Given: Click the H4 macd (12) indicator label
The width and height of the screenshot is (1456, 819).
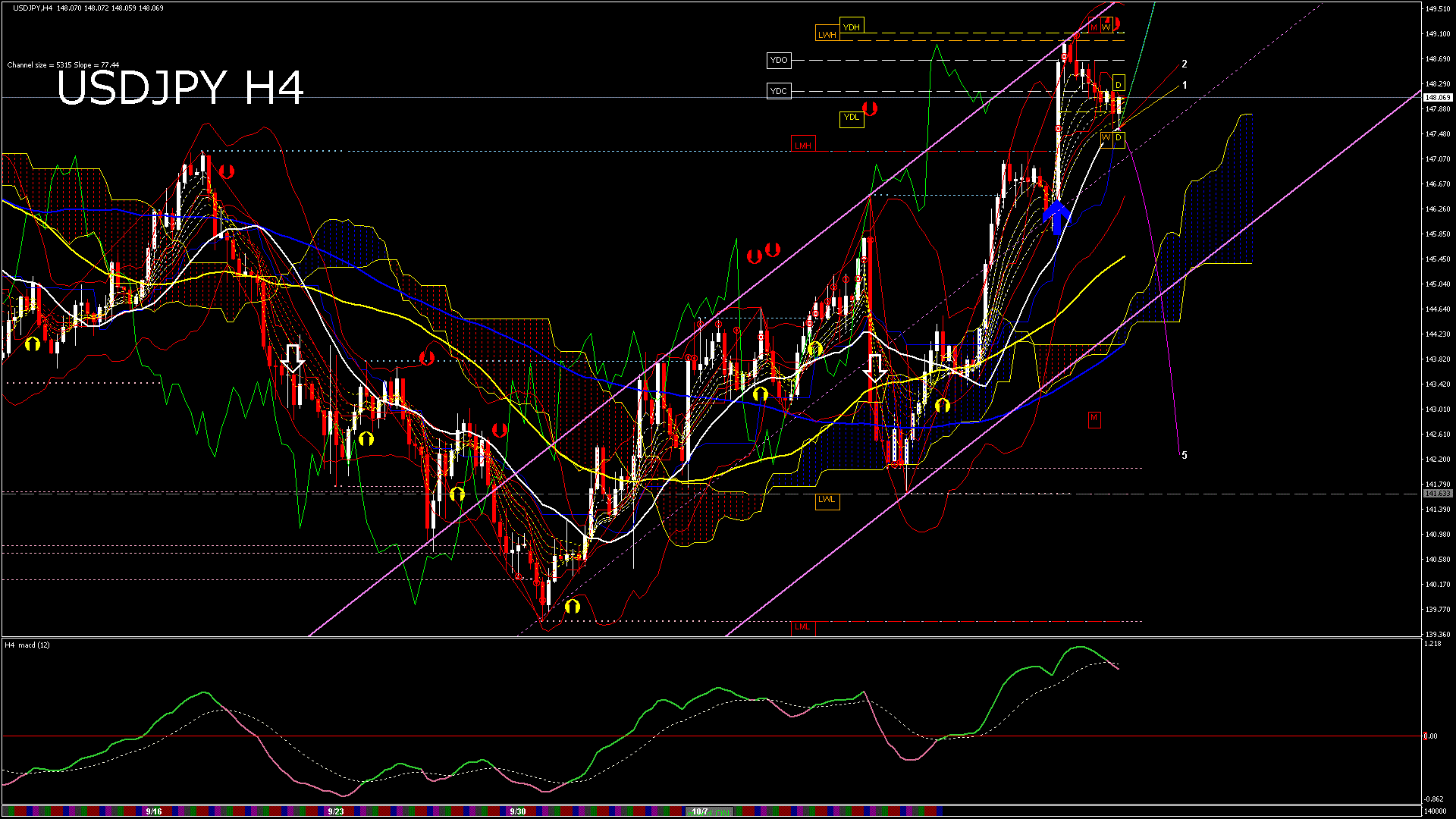Looking at the screenshot, I should coord(28,645).
